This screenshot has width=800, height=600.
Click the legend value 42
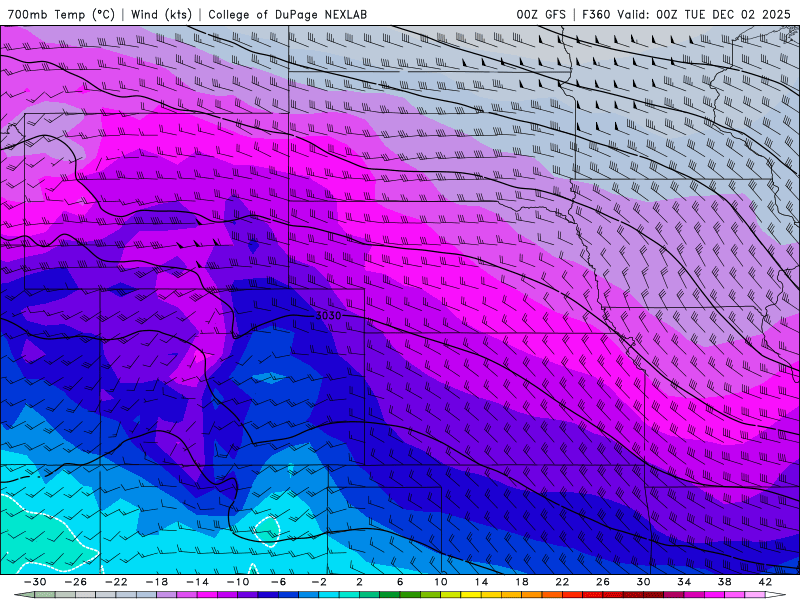click(765, 582)
